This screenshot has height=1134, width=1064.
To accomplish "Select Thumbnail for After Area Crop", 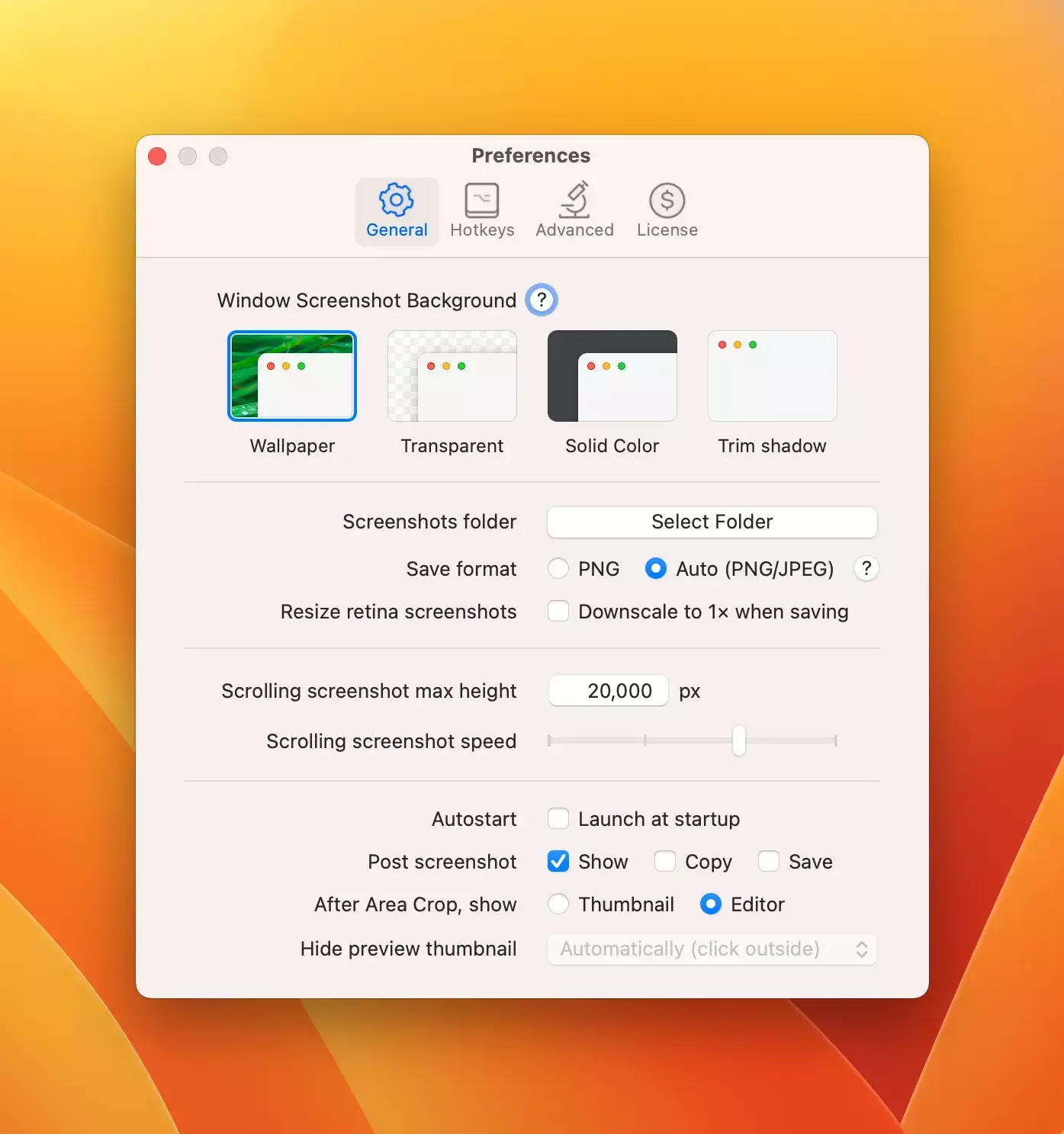I will click(558, 904).
